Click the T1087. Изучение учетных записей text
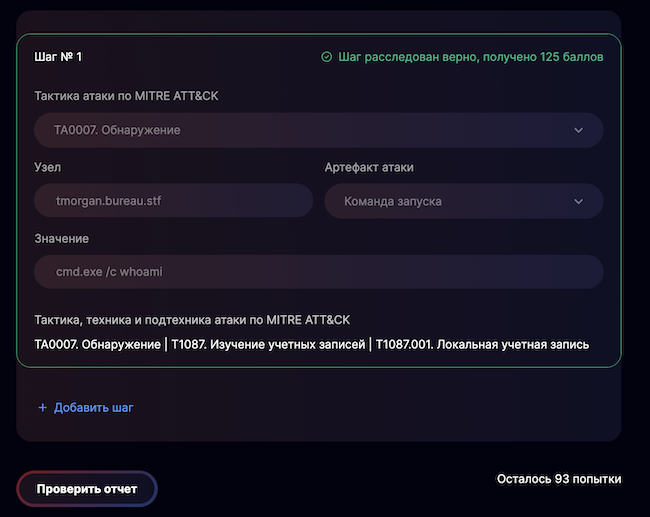Viewport: 650px width, 517px height. click(x=268, y=345)
